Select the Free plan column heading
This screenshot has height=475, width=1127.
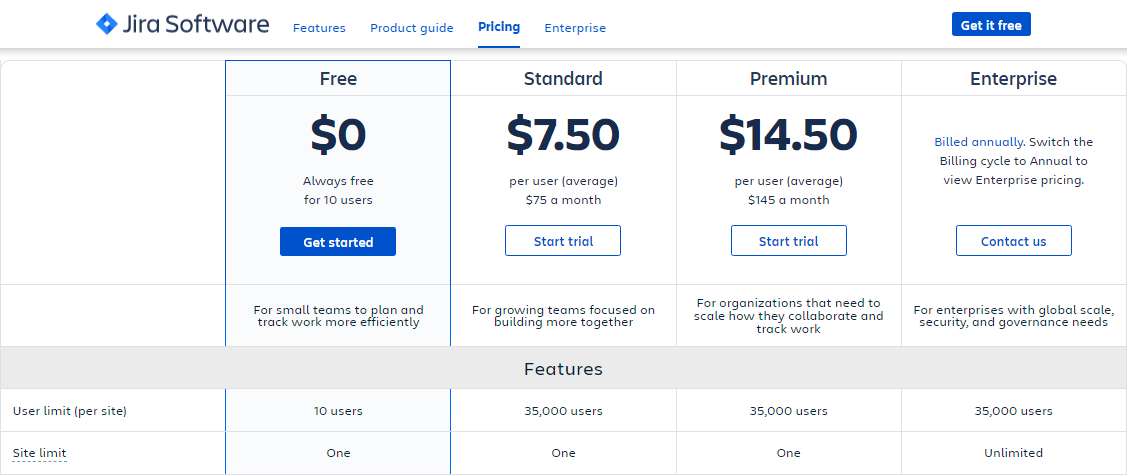pos(338,79)
